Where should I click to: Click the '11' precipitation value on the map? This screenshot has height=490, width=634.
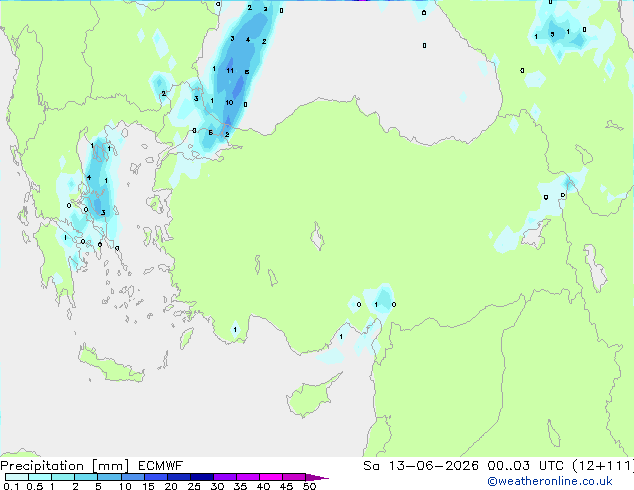(x=230, y=71)
